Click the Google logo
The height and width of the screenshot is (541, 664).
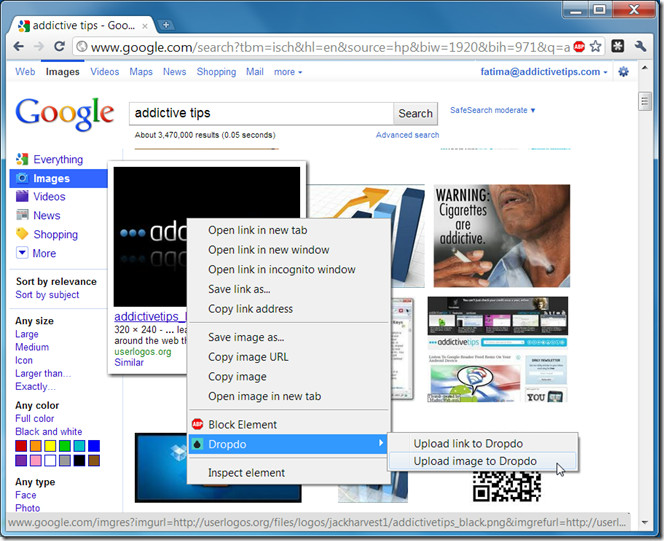point(64,113)
